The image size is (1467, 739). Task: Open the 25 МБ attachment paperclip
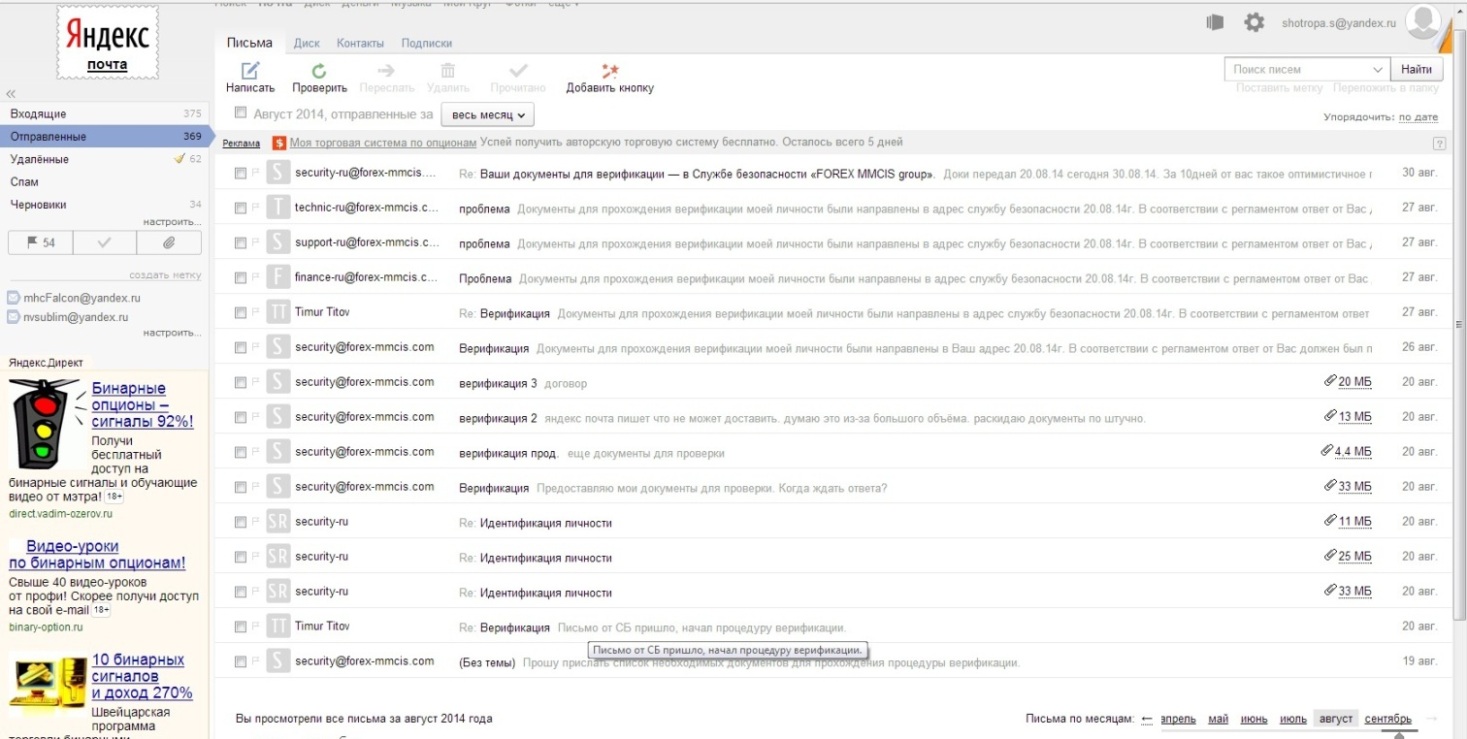[1330, 556]
